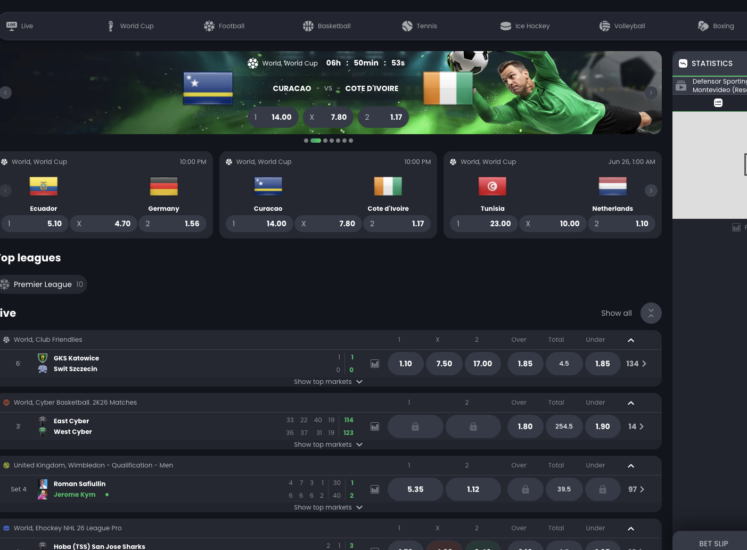Open 97 more markets for Safiullin match
The height and width of the screenshot is (550, 747).
pyautogui.click(x=636, y=489)
